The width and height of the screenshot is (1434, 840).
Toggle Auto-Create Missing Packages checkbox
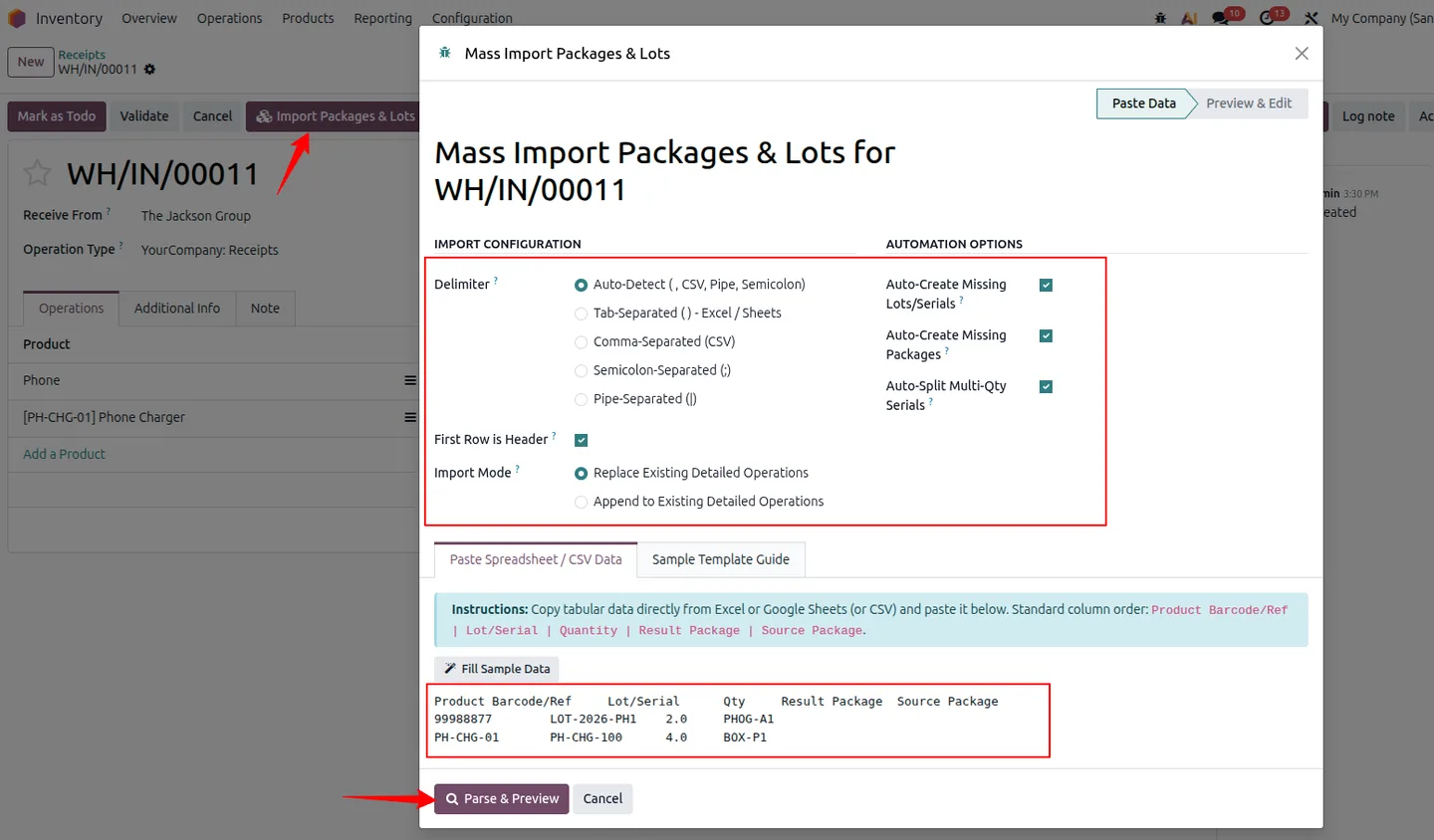(1046, 336)
